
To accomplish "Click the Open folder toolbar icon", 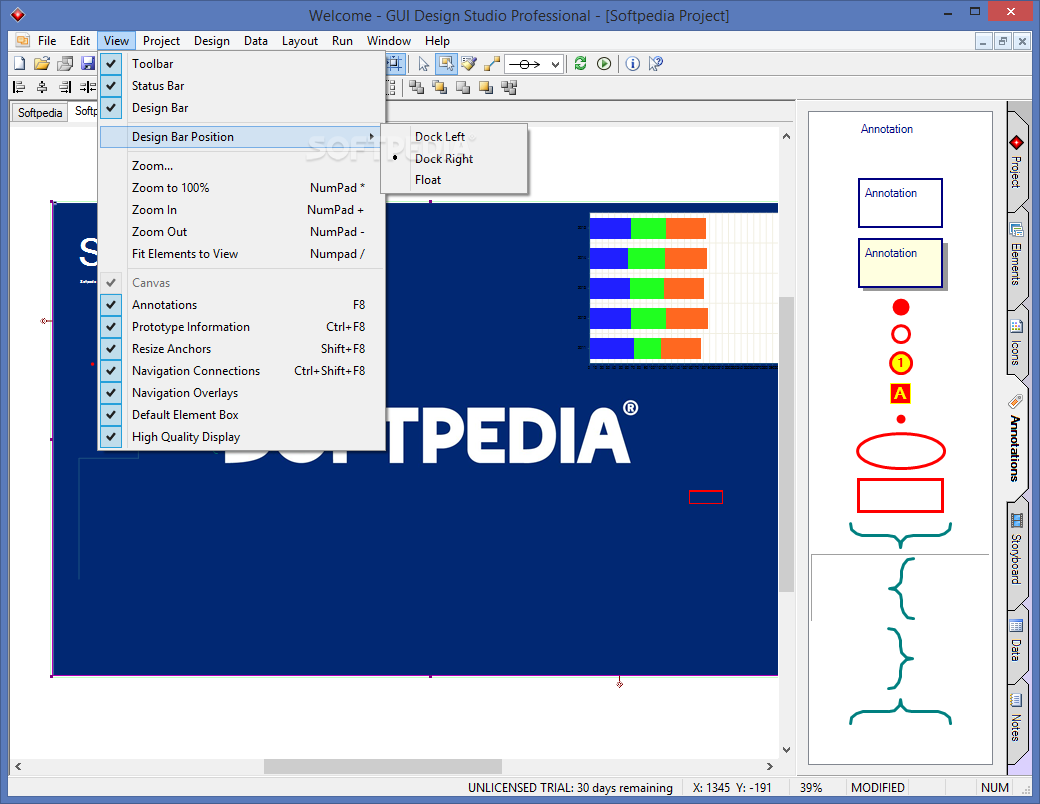I will [x=42, y=64].
